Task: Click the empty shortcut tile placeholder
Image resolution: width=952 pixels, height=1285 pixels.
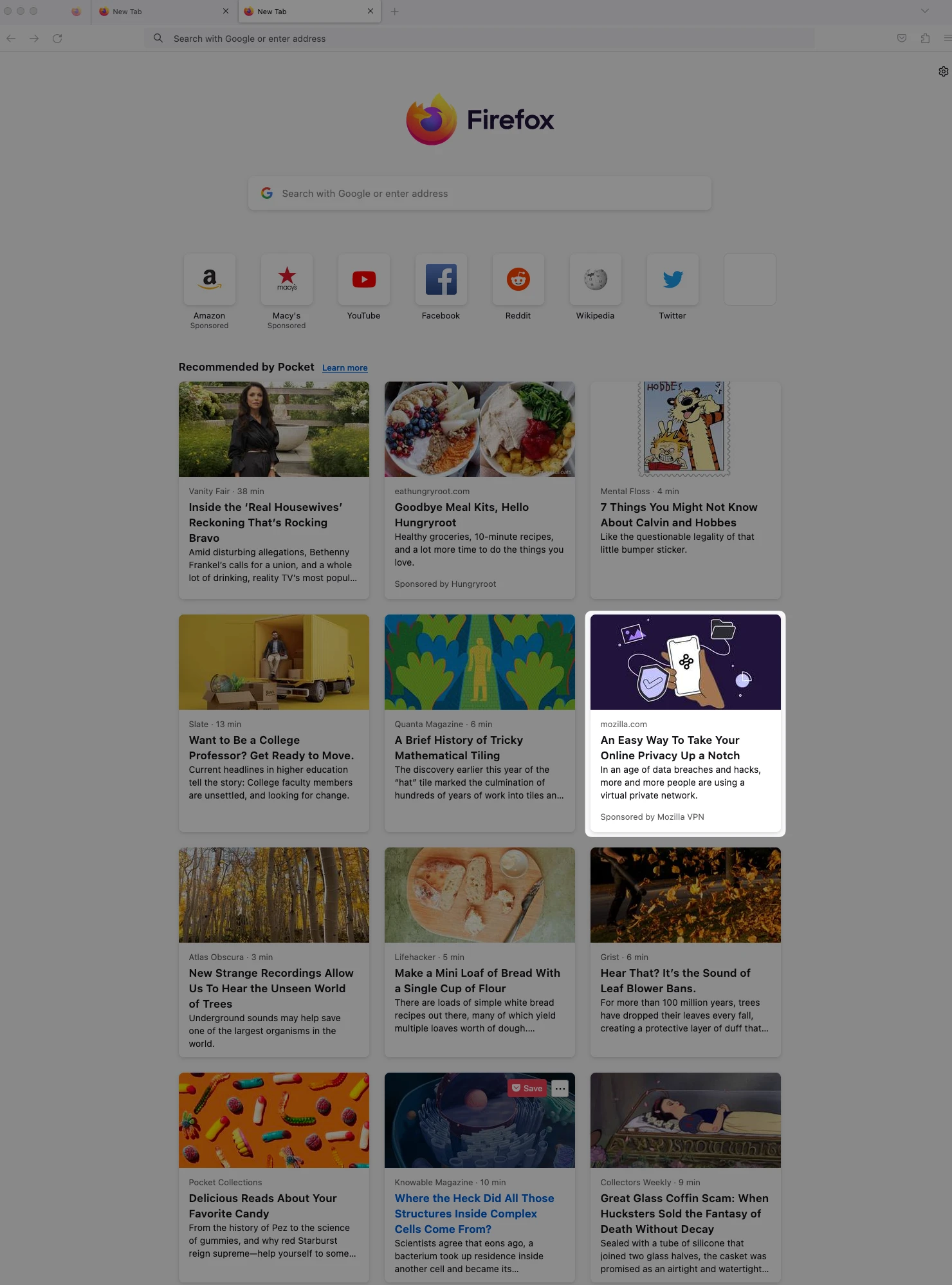Action: pyautogui.click(x=750, y=279)
